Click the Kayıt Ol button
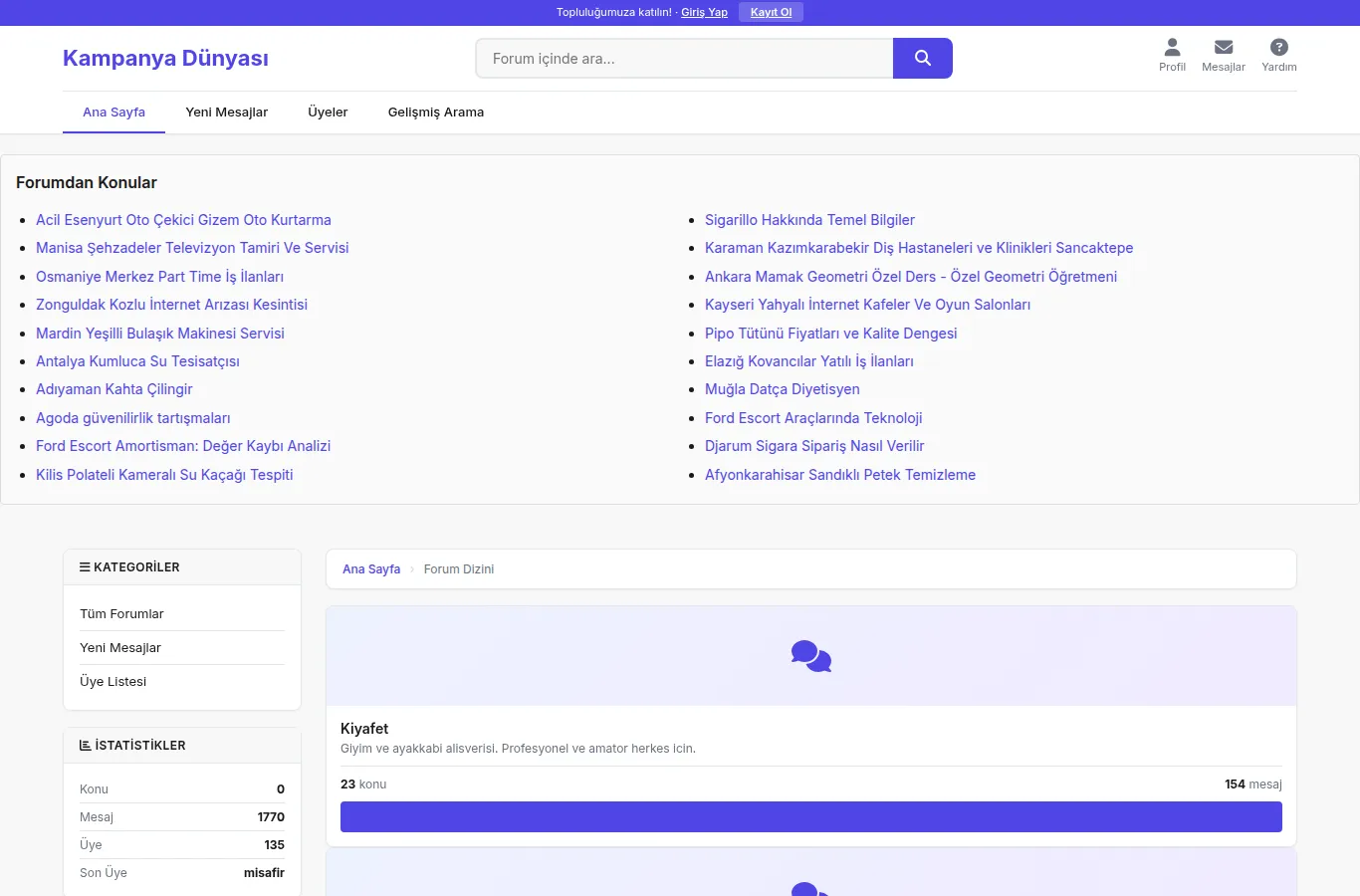This screenshot has height=896, width=1360. (x=771, y=12)
